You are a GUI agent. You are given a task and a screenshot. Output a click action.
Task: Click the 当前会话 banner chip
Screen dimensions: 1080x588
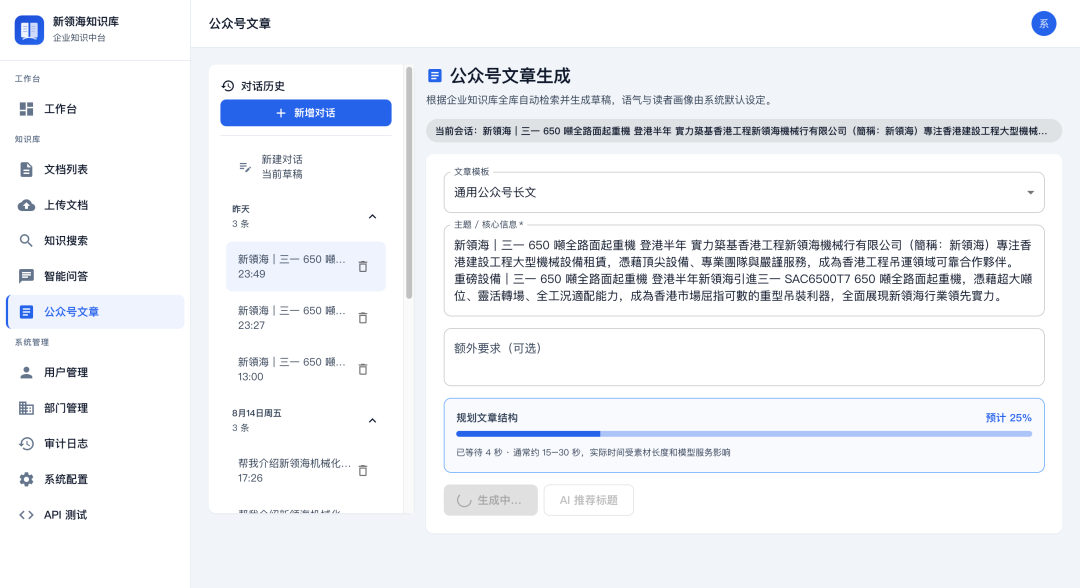click(x=744, y=131)
